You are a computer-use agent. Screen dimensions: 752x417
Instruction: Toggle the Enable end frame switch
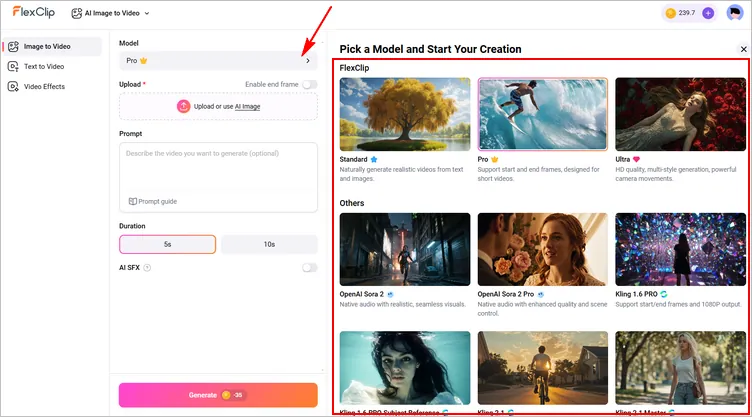click(x=309, y=84)
